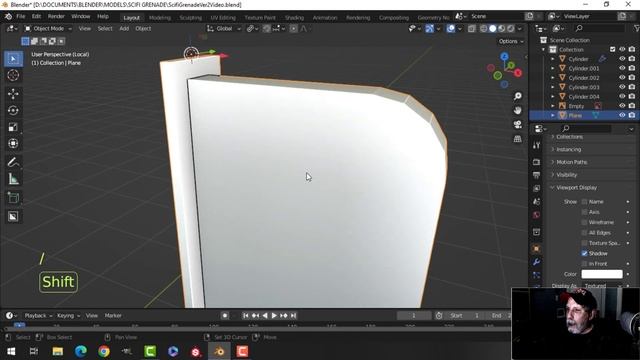
Task: Hide the Plane object in viewport
Action: [x=622, y=116]
